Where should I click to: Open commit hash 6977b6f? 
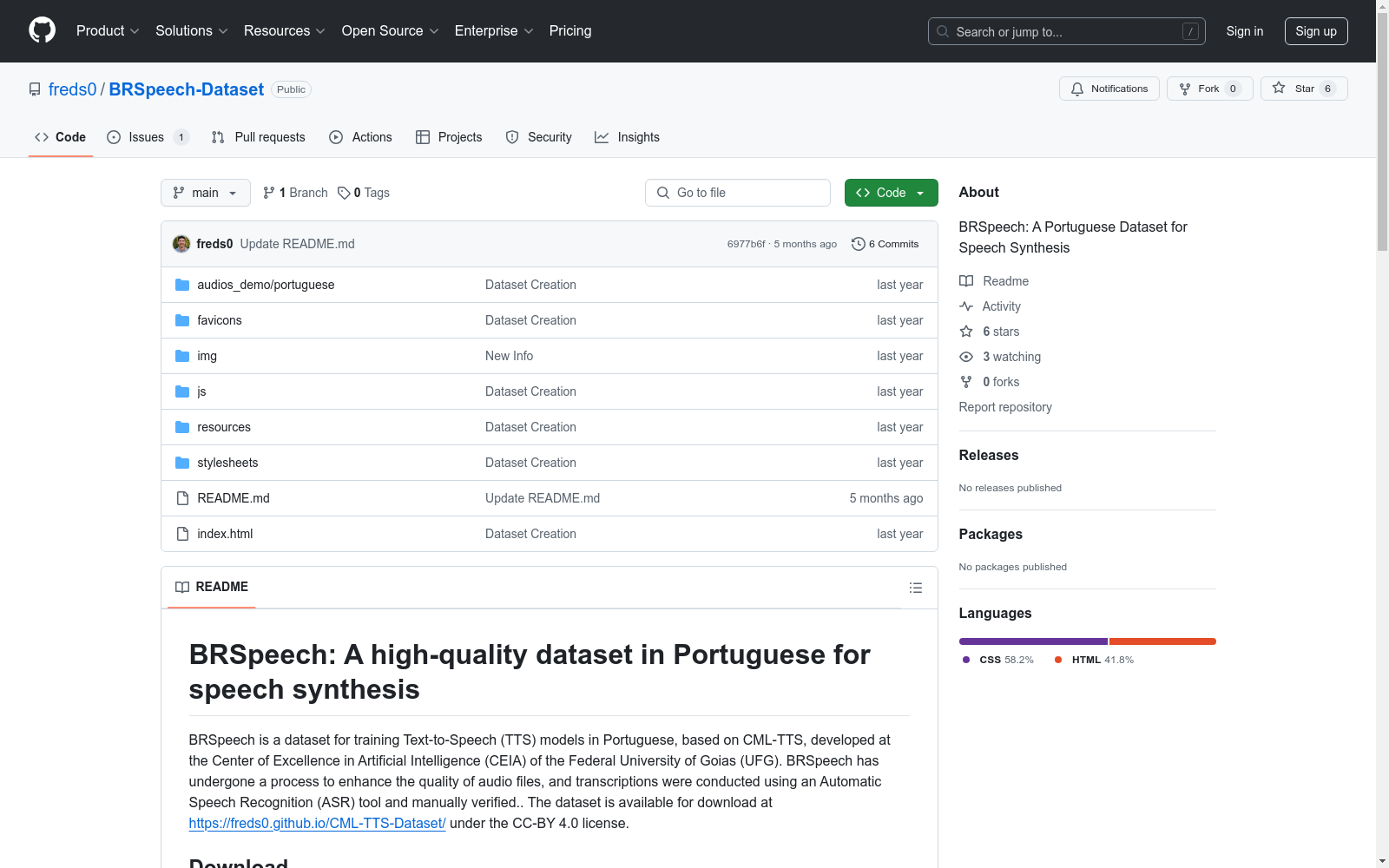(746, 244)
